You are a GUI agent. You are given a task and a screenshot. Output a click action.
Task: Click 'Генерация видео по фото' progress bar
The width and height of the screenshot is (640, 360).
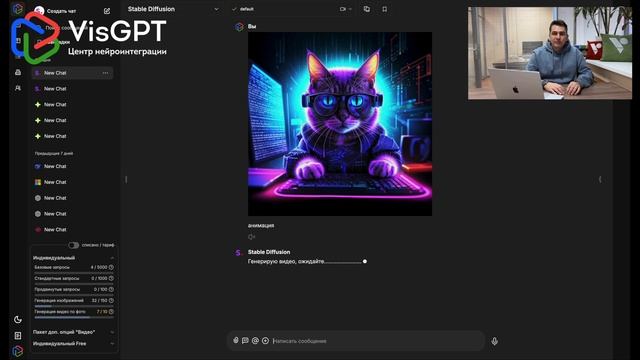click(74, 317)
